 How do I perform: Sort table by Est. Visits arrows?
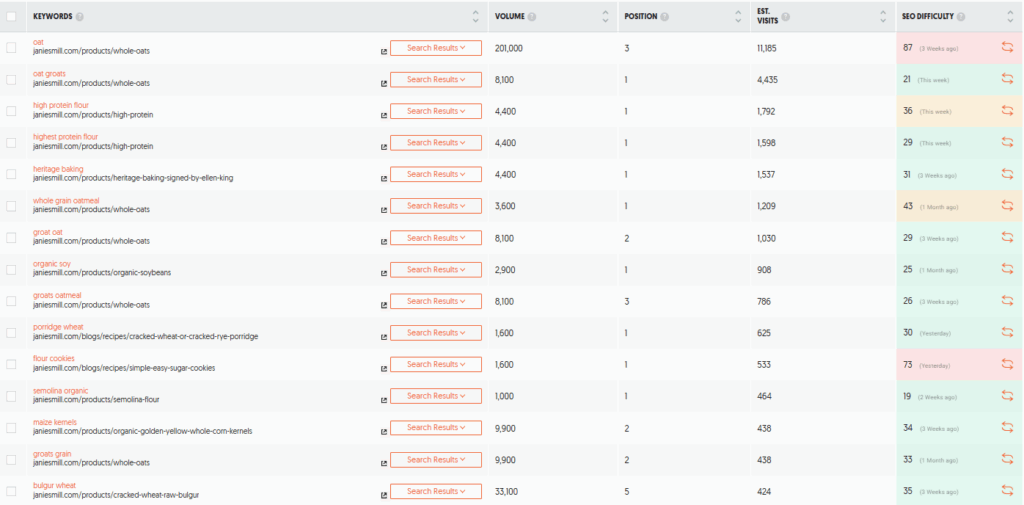pyautogui.click(x=882, y=16)
